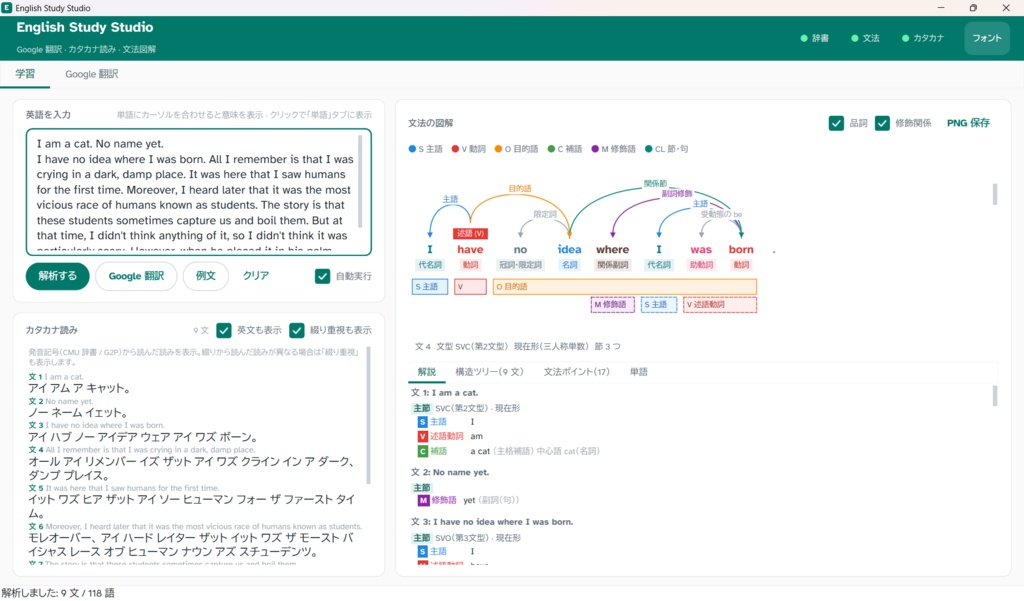Image resolution: width=1024 pixels, height=601 pixels.
Task: Switch to the Google 翻訳 tab
Action: point(91,74)
